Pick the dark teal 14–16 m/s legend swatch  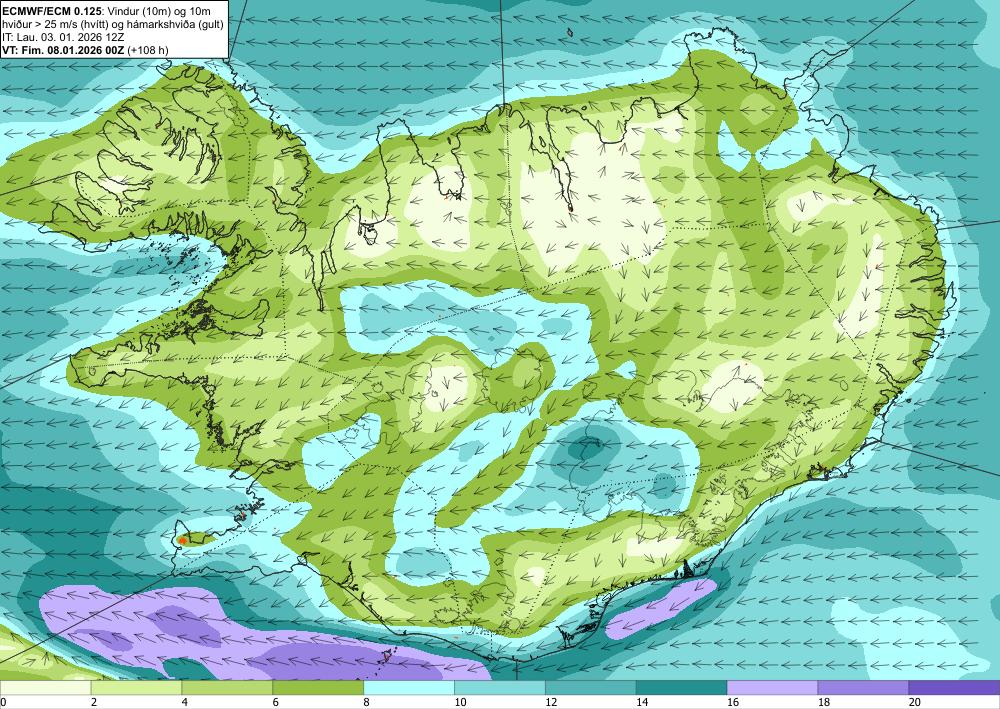point(681,688)
